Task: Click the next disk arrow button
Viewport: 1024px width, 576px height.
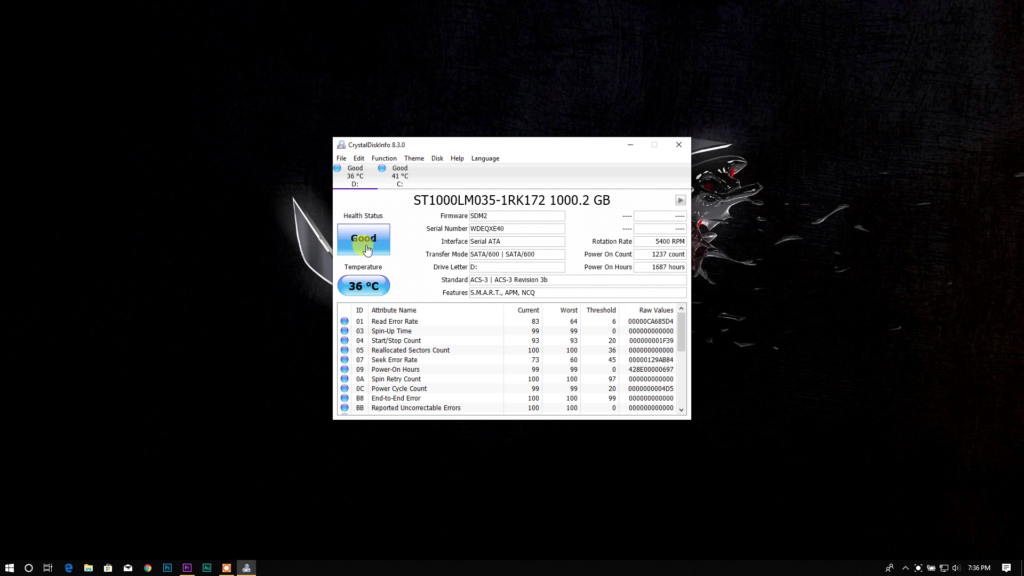Action: pyautogui.click(x=680, y=200)
